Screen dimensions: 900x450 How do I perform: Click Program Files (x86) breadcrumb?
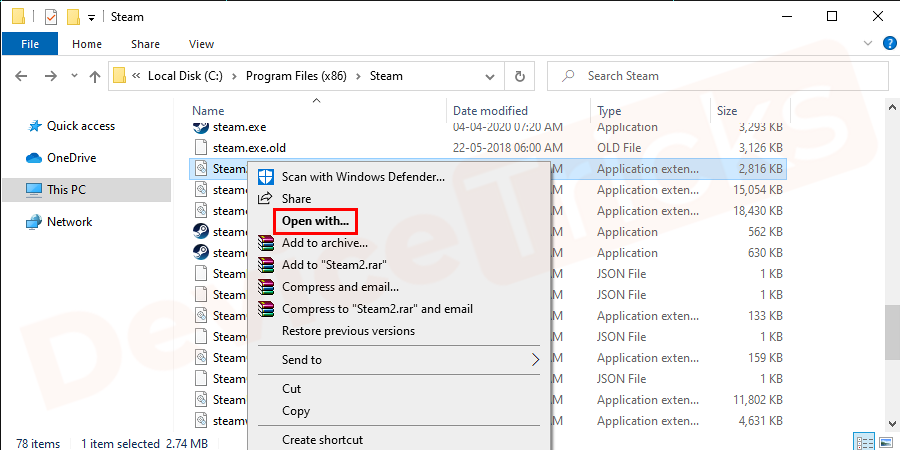point(296,76)
